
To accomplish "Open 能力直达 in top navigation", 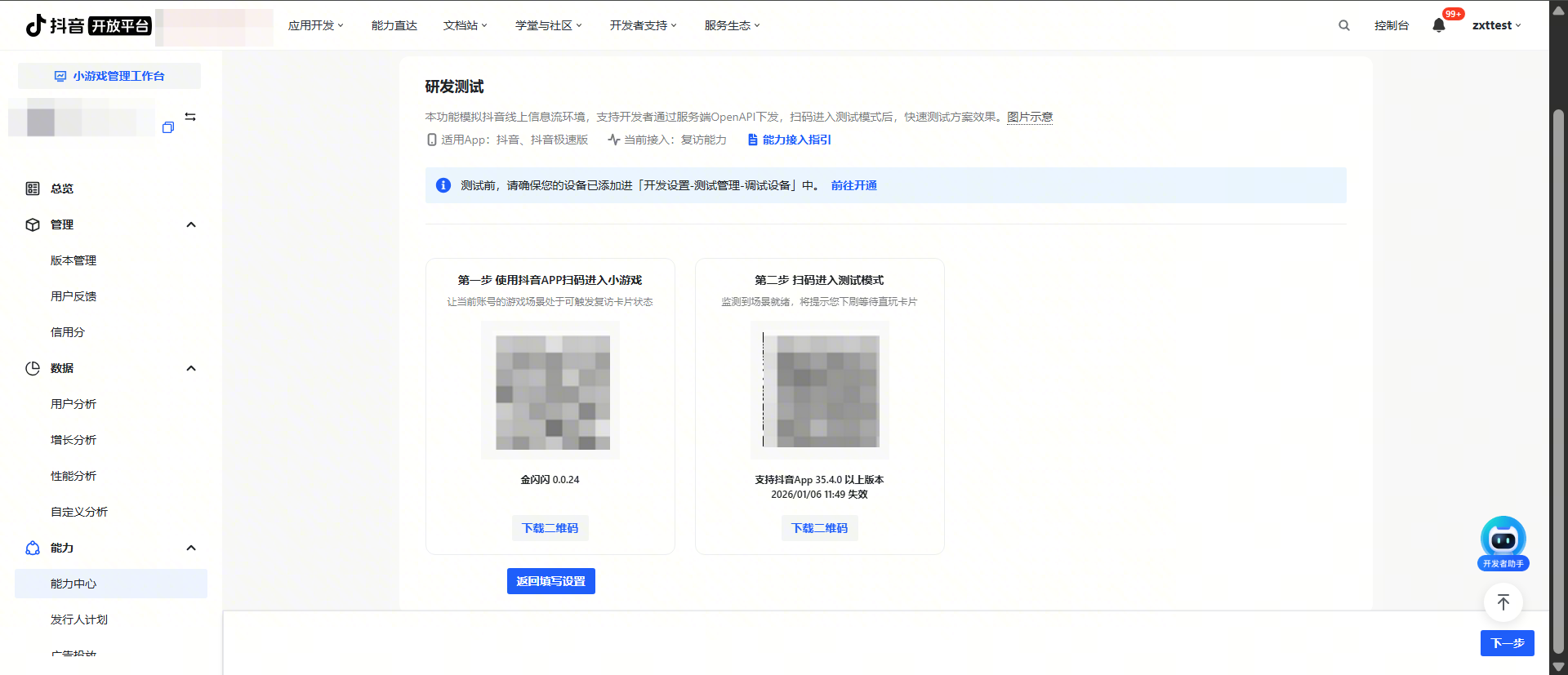I will click(x=394, y=25).
